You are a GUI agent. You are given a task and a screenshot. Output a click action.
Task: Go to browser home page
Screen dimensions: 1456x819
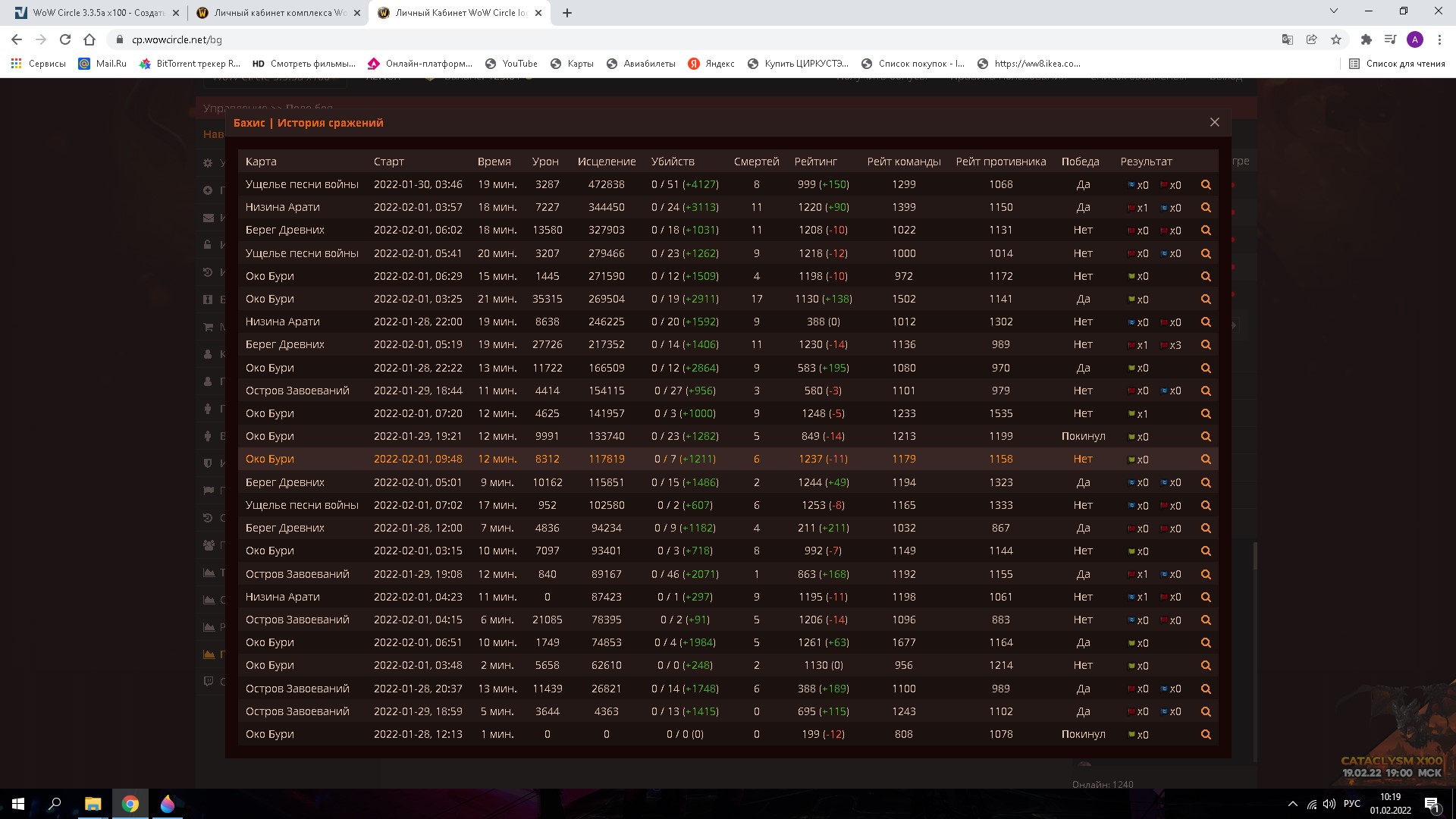point(89,39)
